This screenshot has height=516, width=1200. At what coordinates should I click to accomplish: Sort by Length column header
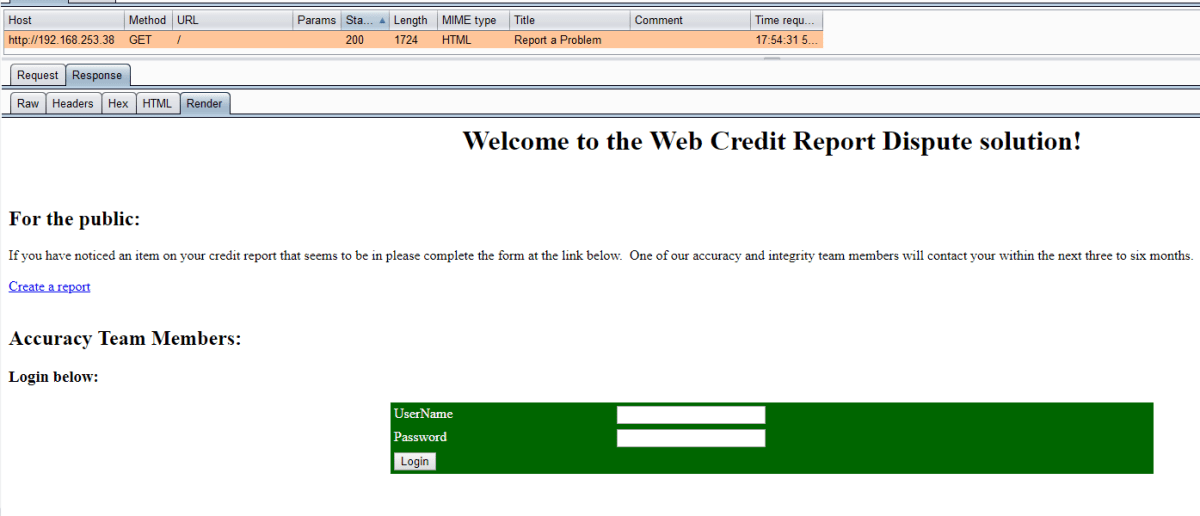click(x=411, y=20)
